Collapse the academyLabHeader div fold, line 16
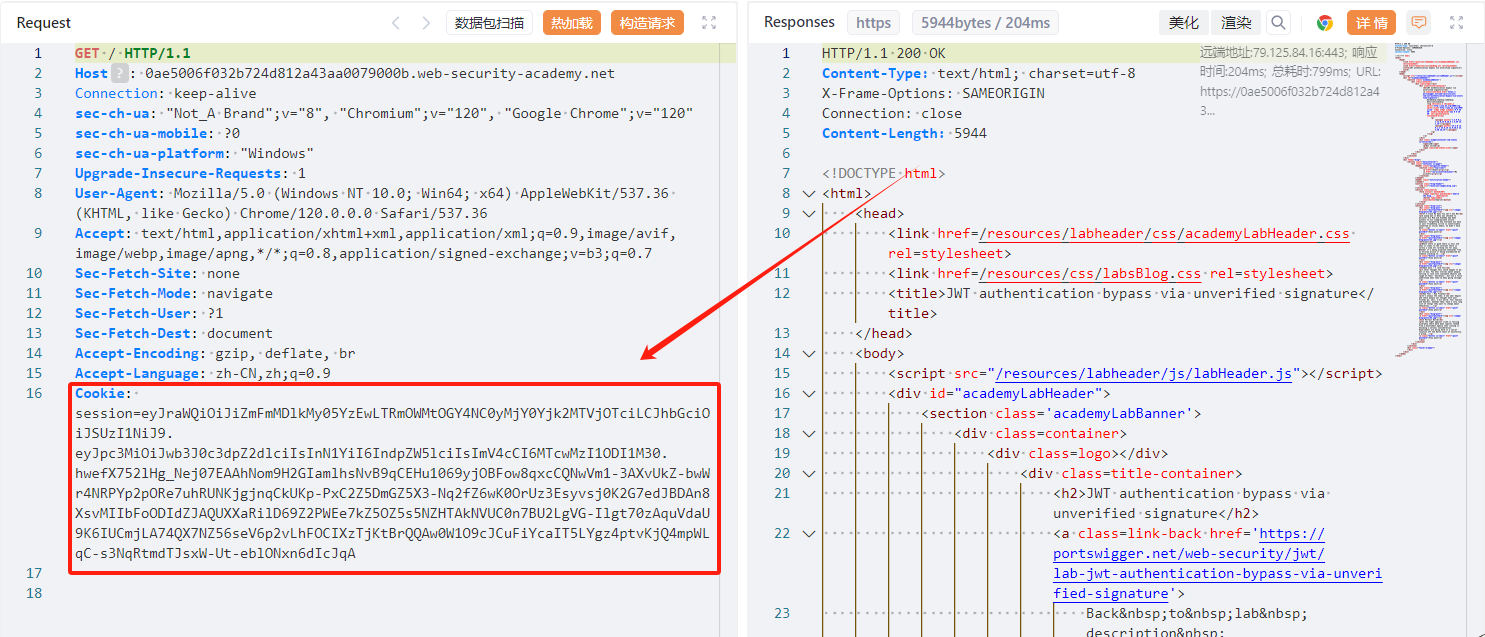The image size is (1485, 637). [x=809, y=393]
